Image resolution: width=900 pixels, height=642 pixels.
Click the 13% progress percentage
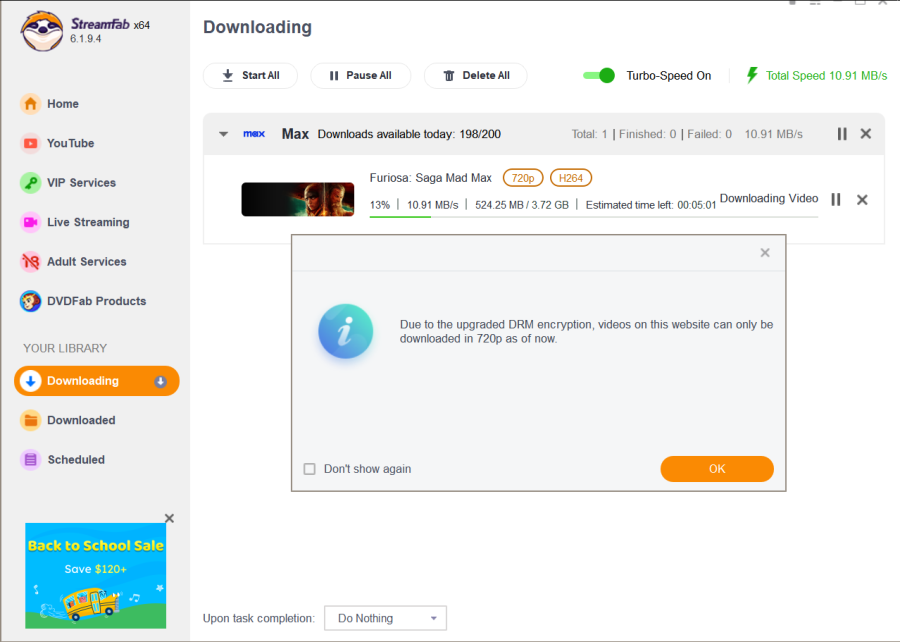click(379, 205)
